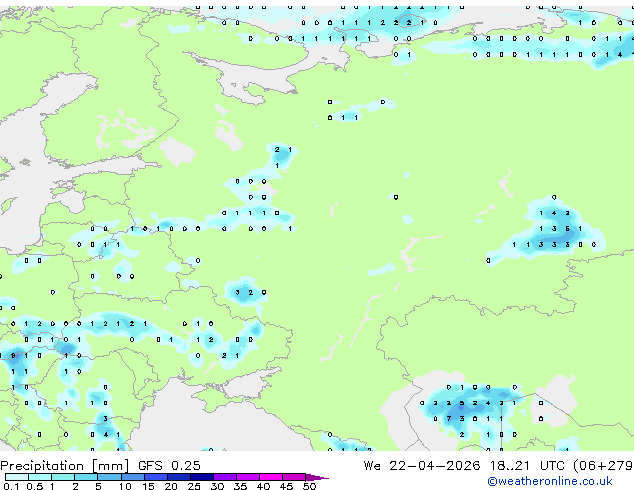
Task: Pick the 10–15 mm blue legend swatch
Action: point(132,477)
